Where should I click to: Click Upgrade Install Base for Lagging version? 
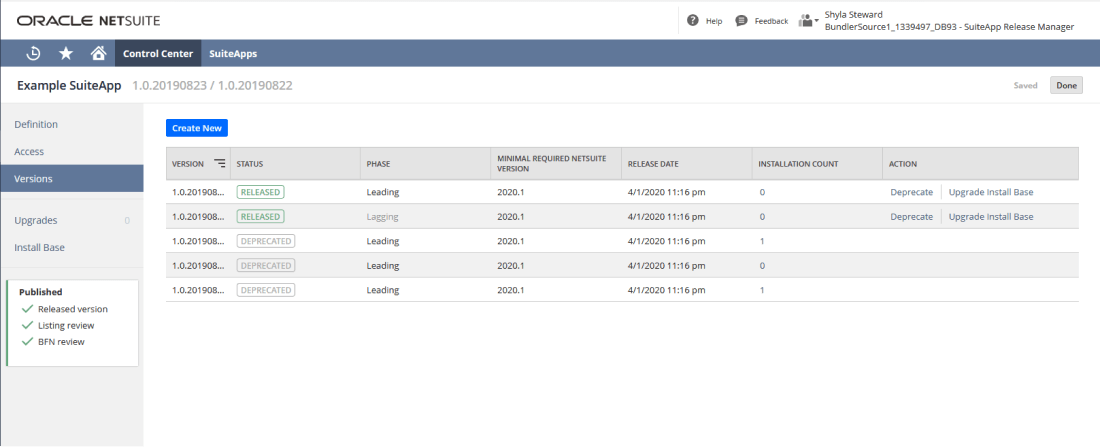coord(990,216)
